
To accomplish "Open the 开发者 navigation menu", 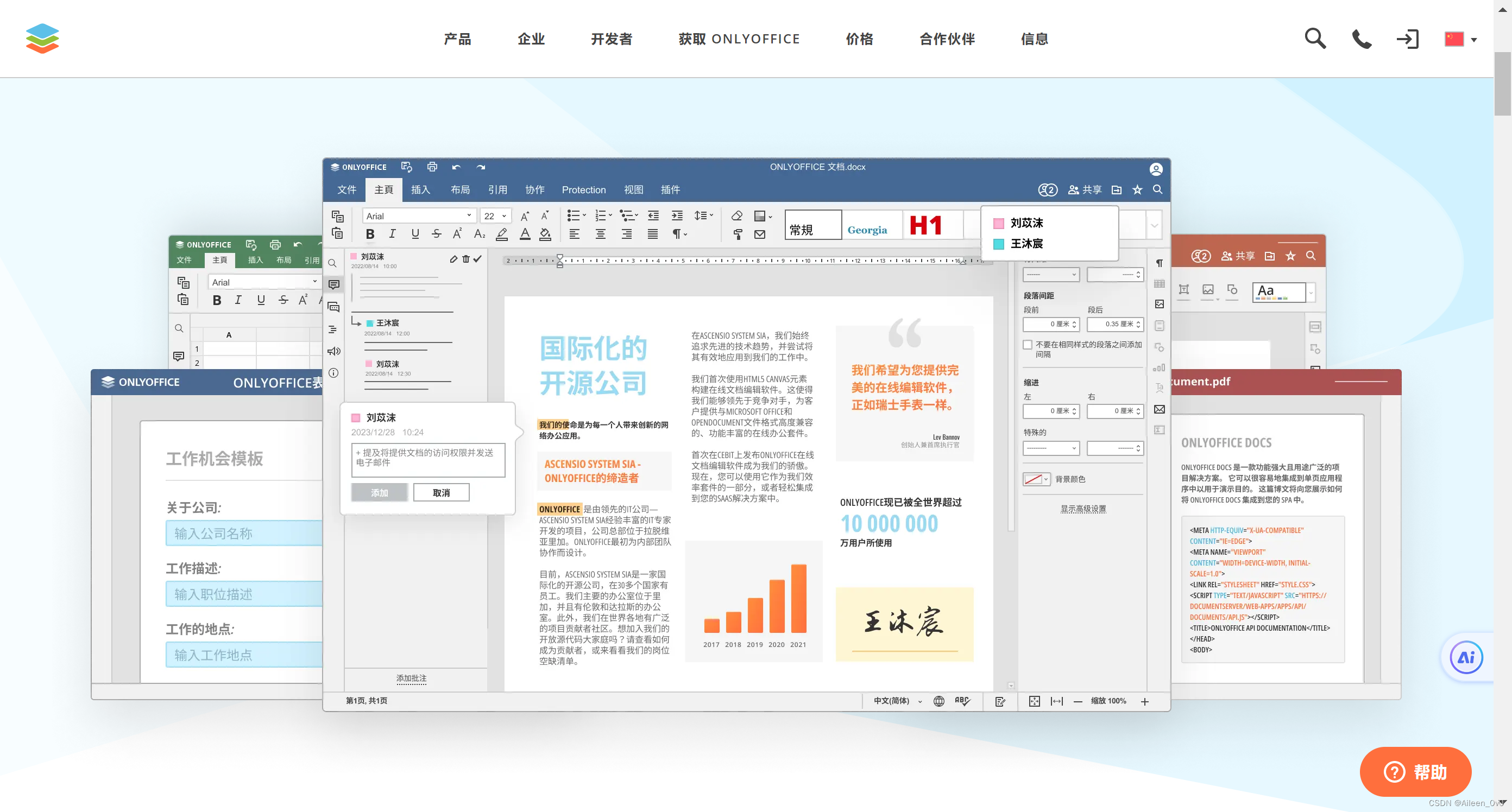I will click(x=611, y=39).
